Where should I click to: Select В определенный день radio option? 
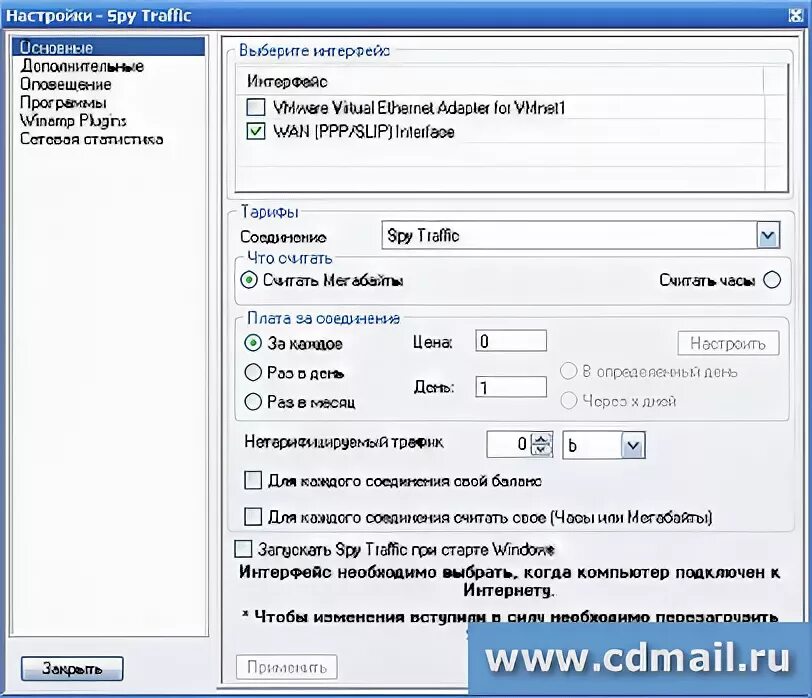coord(569,371)
